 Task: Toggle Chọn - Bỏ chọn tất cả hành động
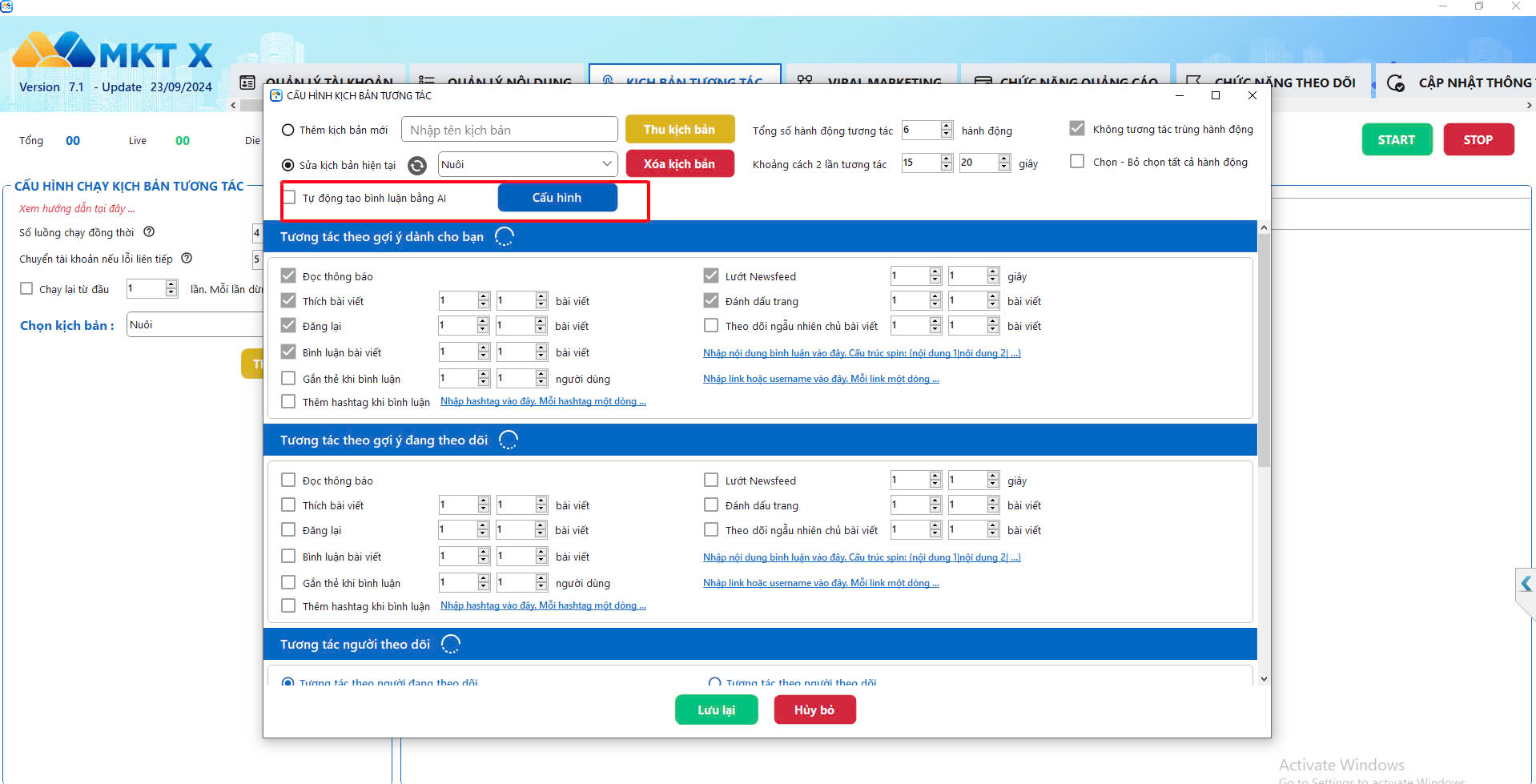point(1077,161)
